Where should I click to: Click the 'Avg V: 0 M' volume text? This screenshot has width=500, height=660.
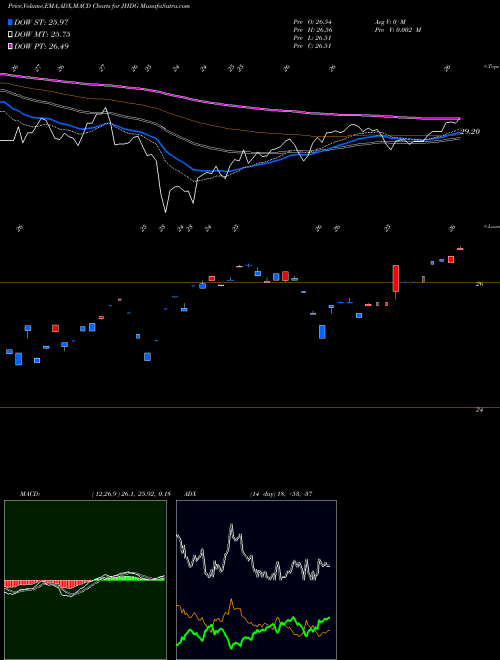(x=391, y=22)
